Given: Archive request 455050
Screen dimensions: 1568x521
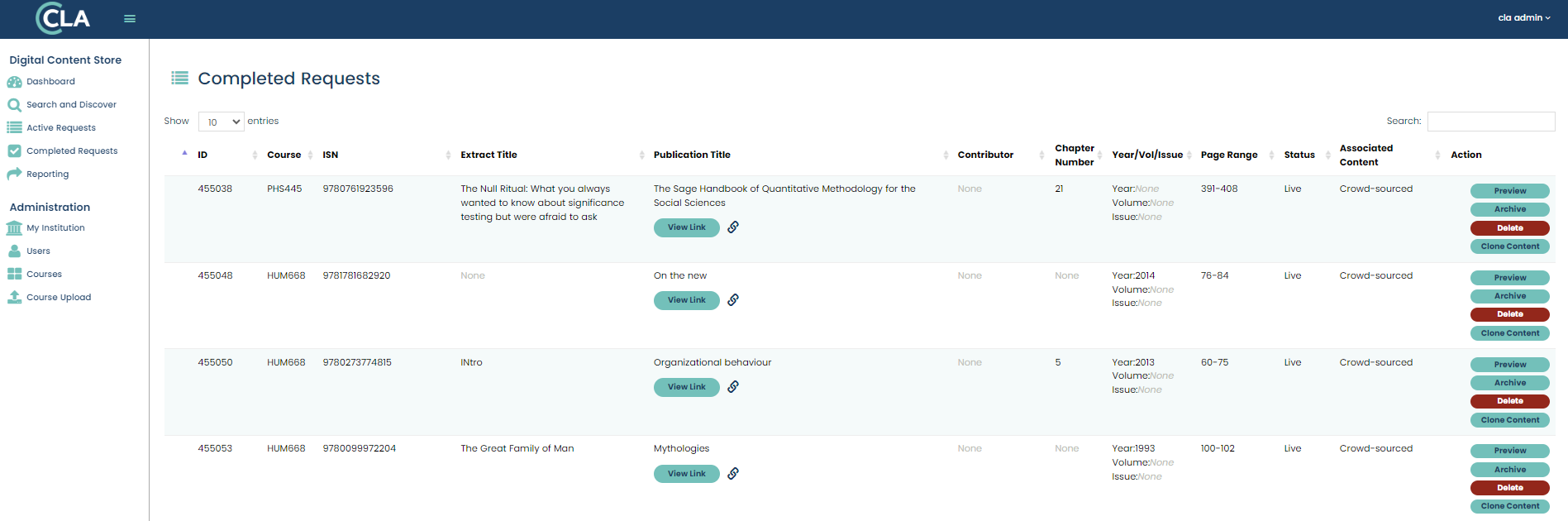Looking at the screenshot, I should [1509, 383].
